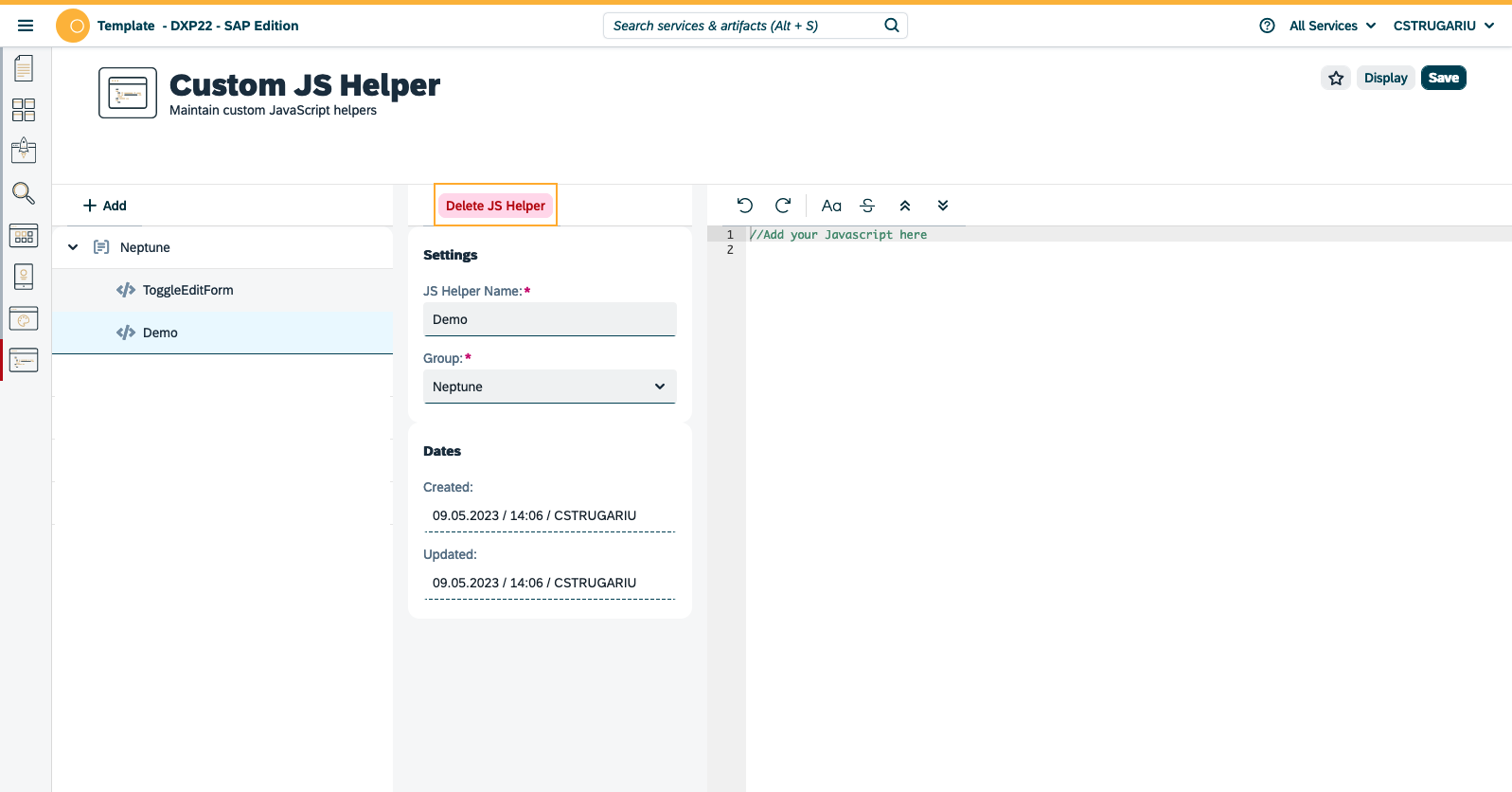Select the Demo tree item

222,333
